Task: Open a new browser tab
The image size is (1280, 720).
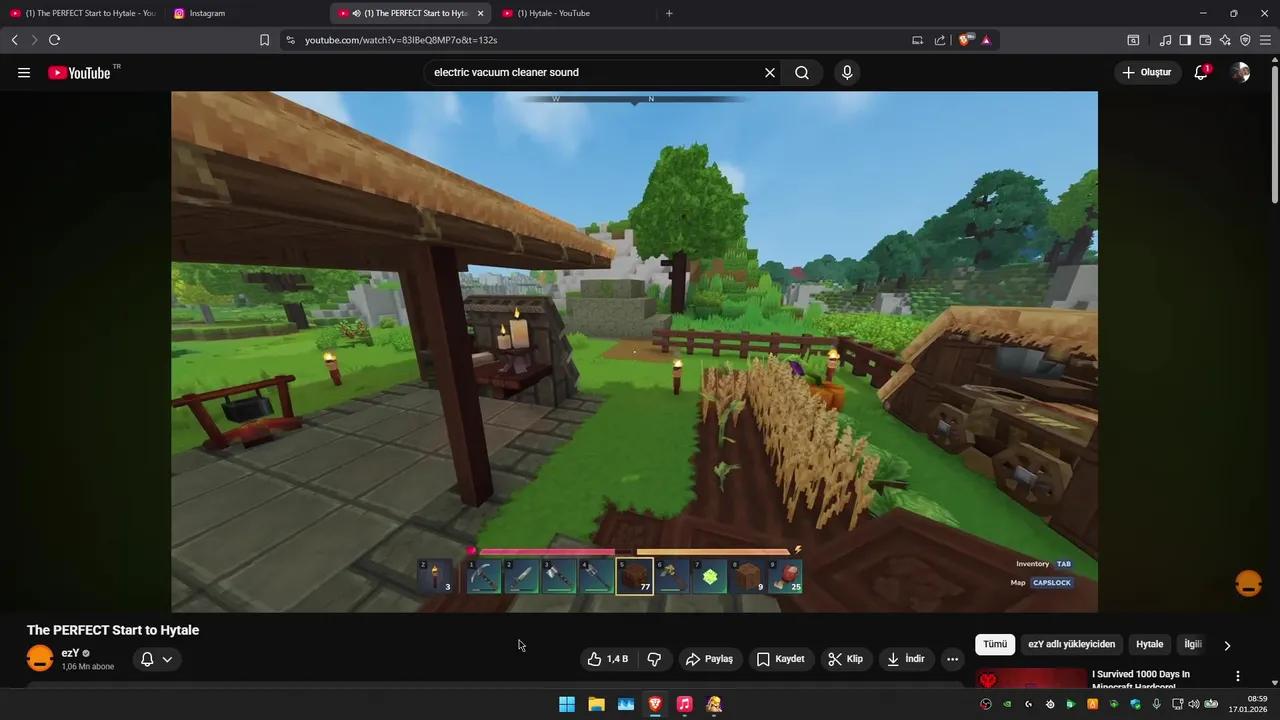Action: click(x=669, y=13)
